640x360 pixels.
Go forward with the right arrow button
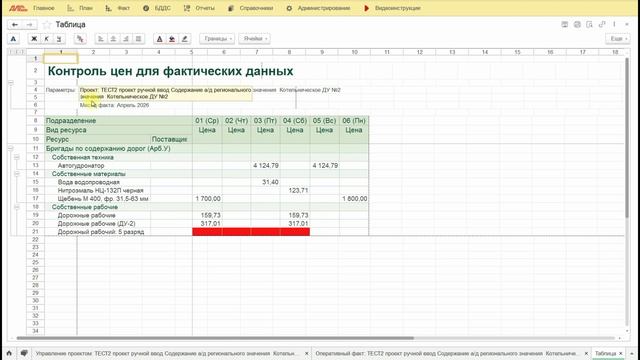29,25
